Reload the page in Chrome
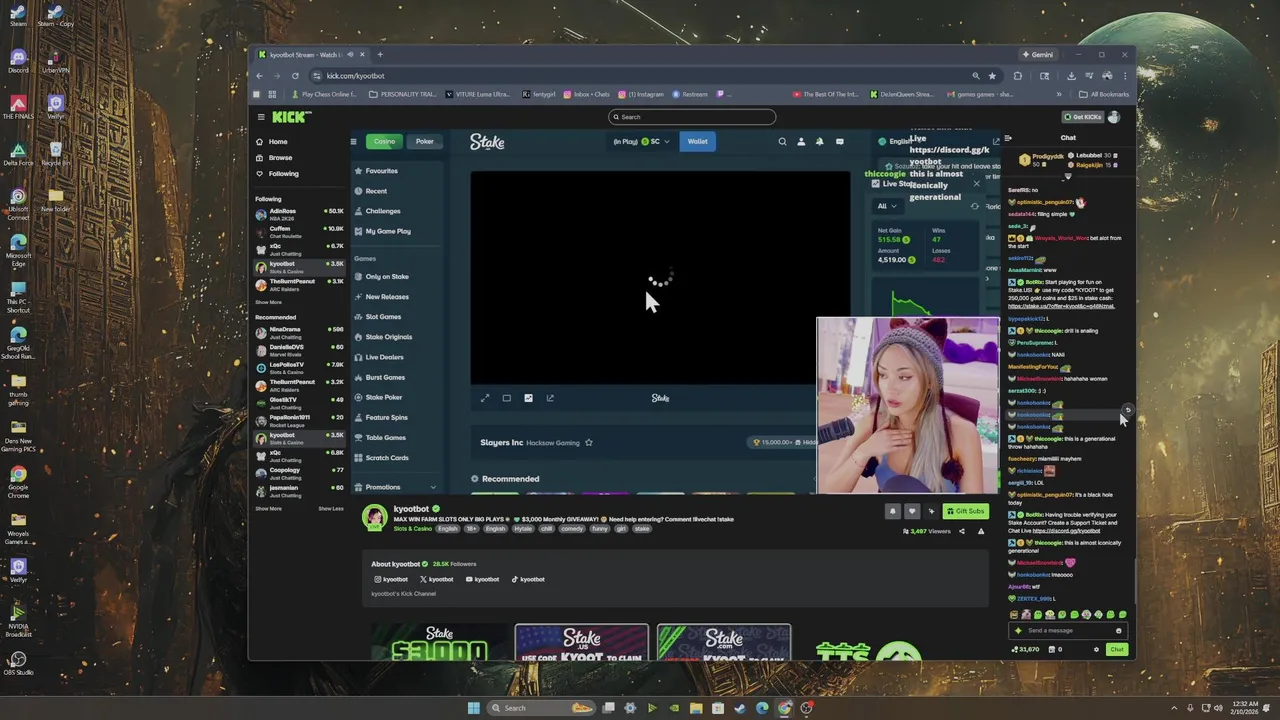The height and width of the screenshot is (720, 1280). pos(295,76)
